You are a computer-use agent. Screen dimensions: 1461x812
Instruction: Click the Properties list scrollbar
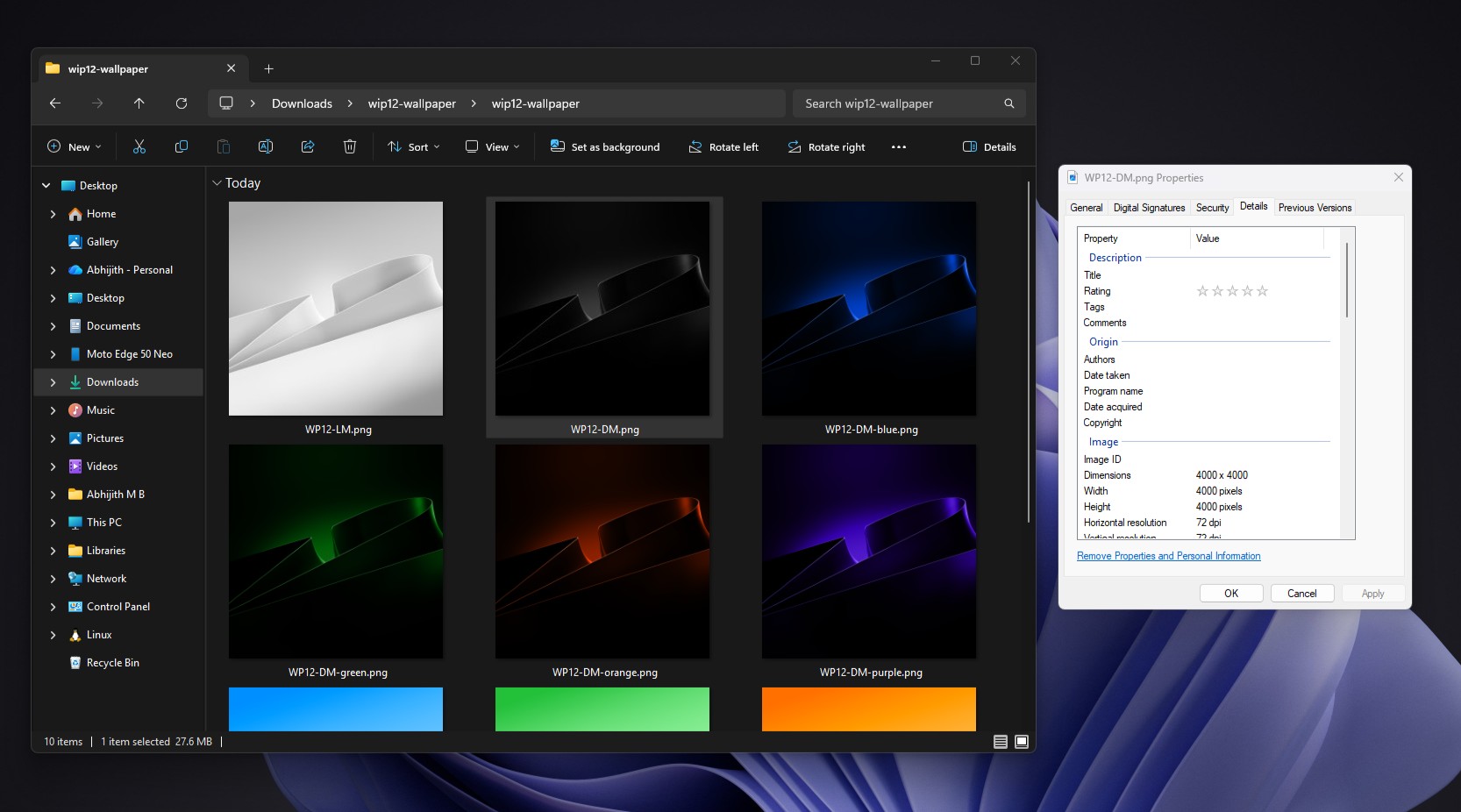pos(1347,281)
